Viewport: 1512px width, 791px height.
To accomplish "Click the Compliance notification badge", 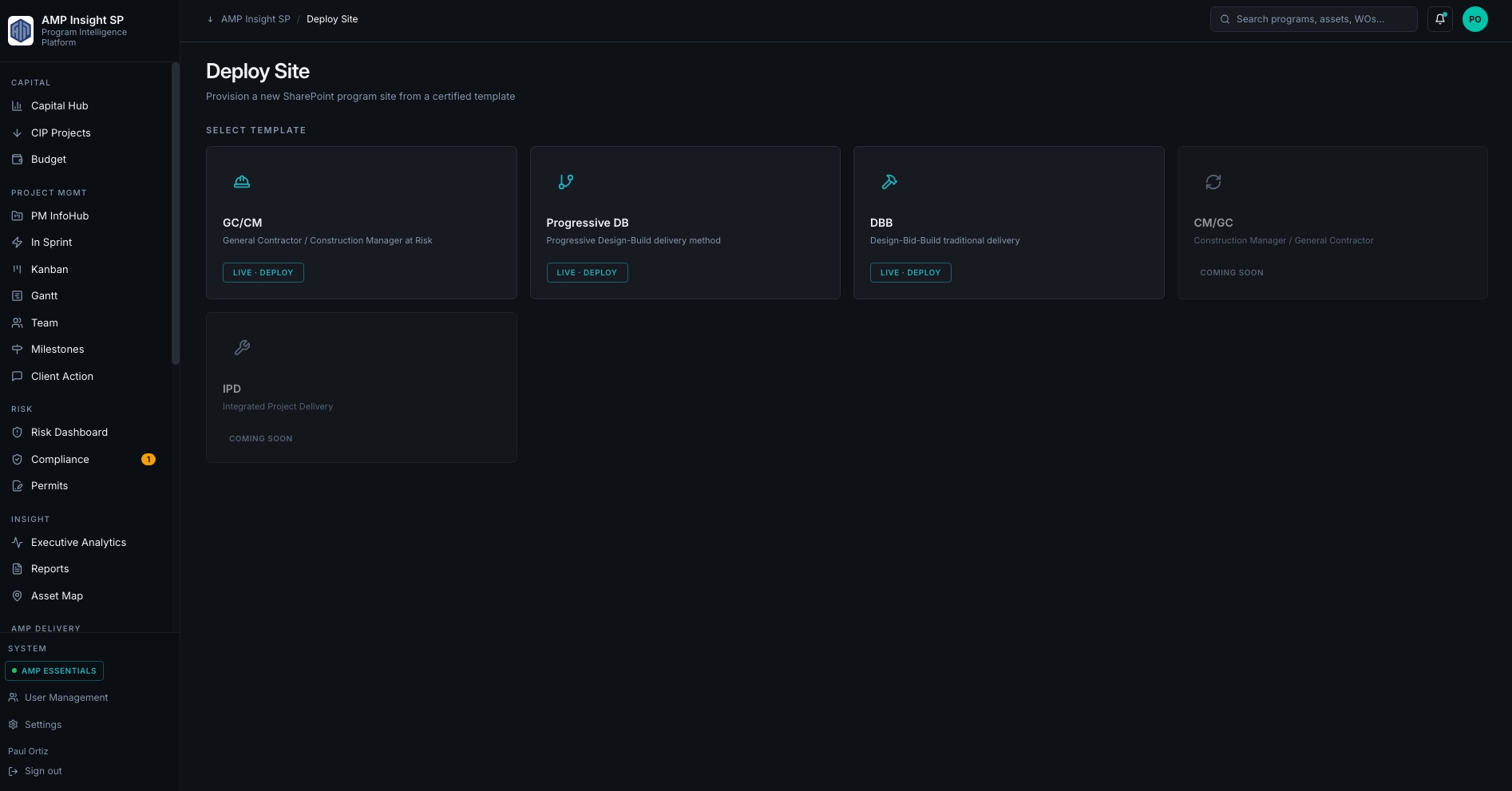I will (x=148, y=459).
